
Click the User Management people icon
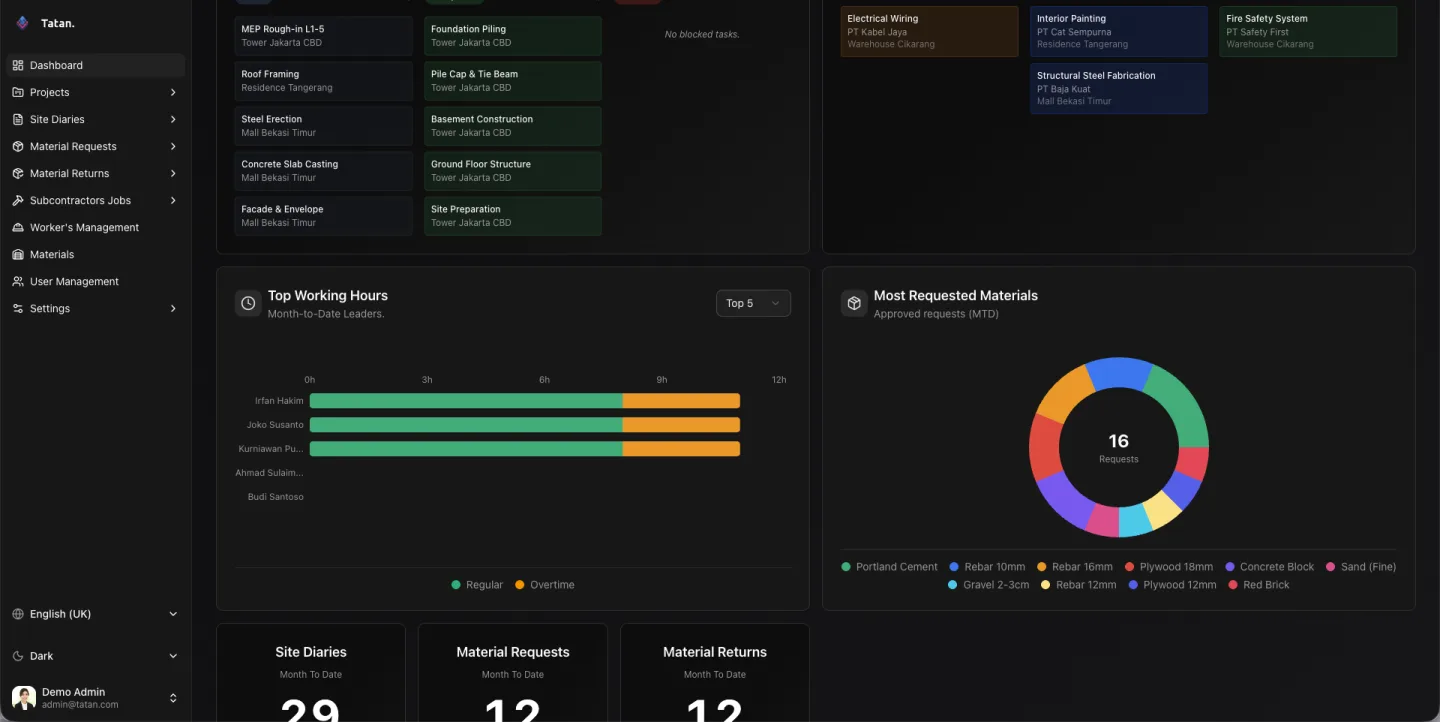(x=18, y=281)
